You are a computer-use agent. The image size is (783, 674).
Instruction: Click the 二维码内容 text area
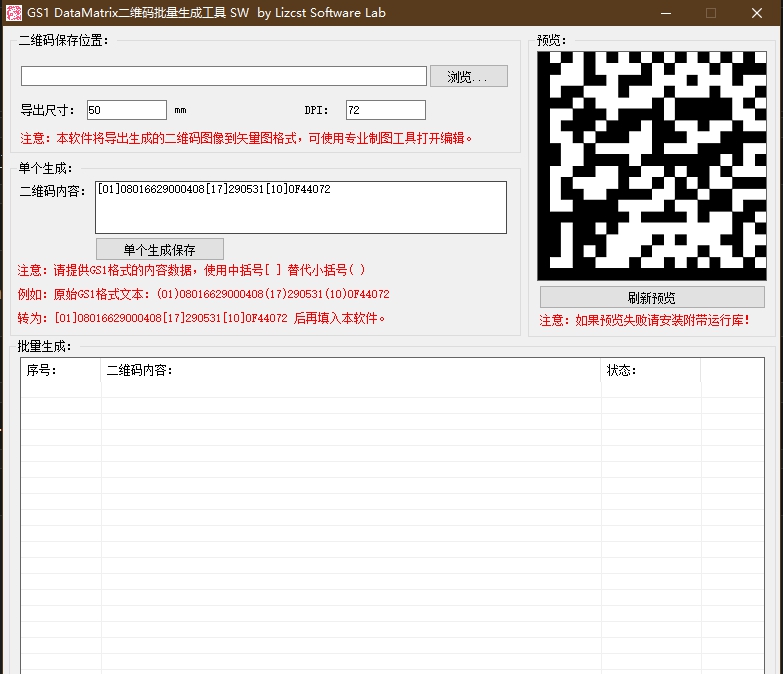click(x=301, y=207)
